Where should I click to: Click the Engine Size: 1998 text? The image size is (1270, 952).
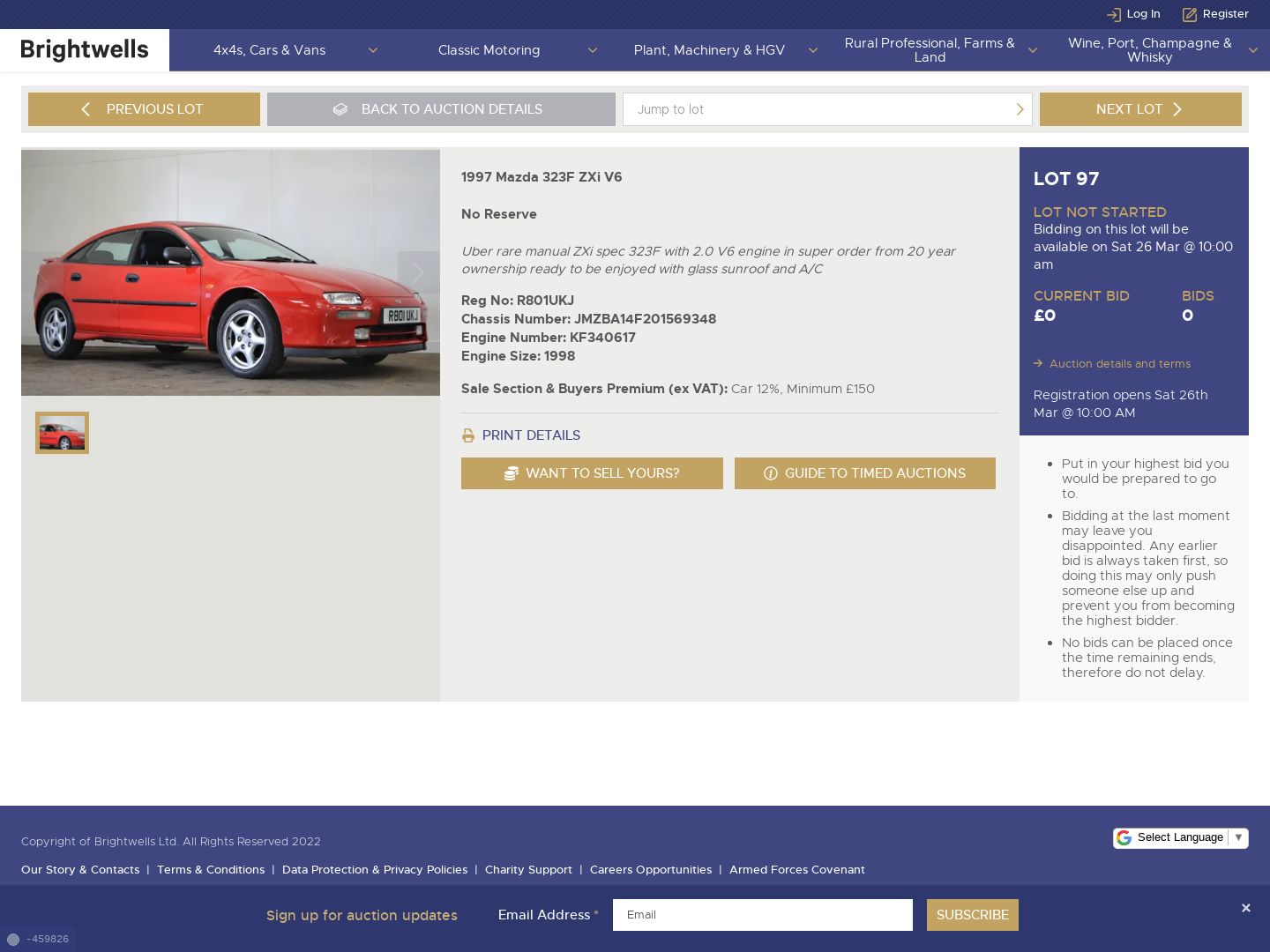click(x=518, y=356)
